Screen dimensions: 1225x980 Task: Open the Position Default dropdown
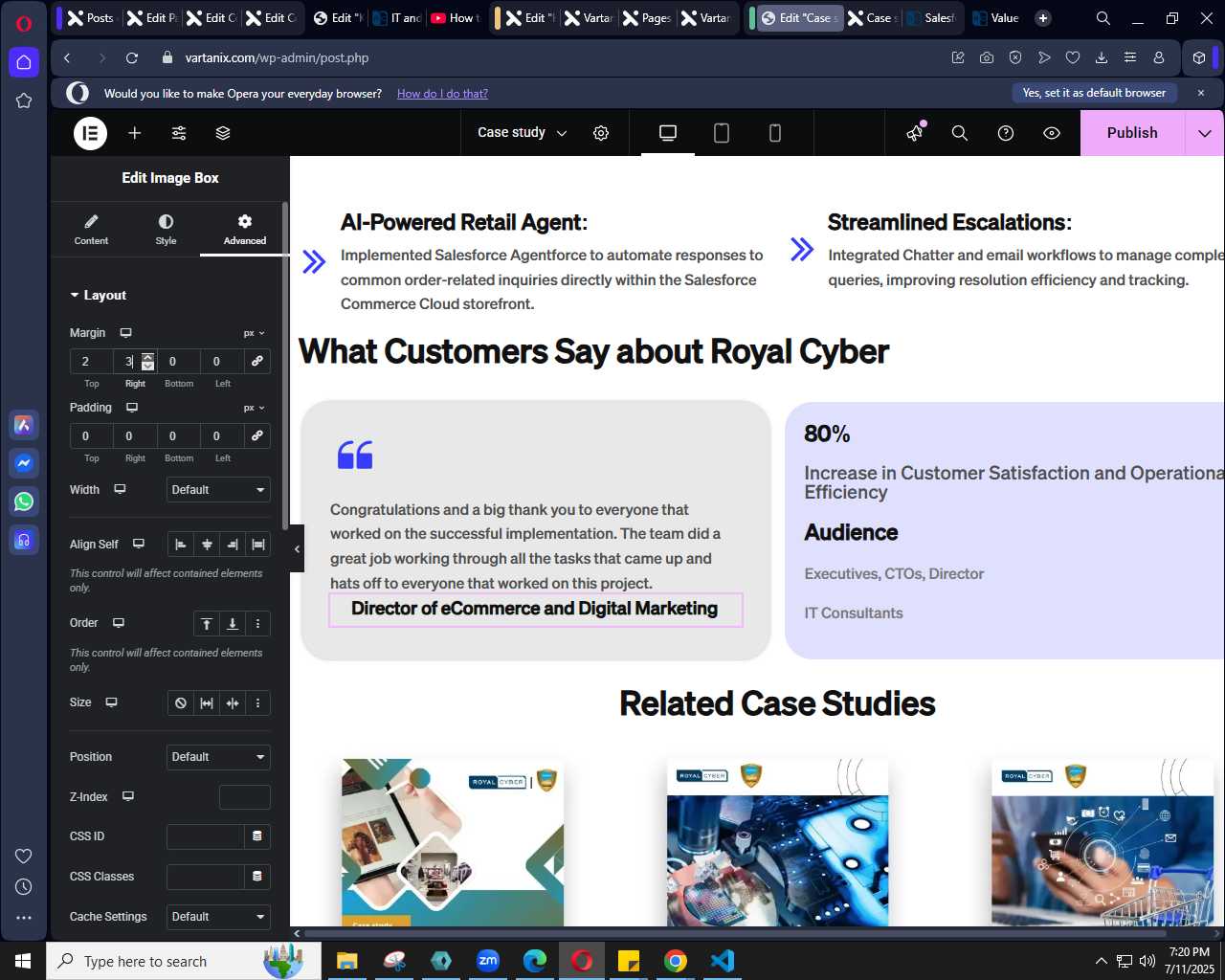(218, 757)
